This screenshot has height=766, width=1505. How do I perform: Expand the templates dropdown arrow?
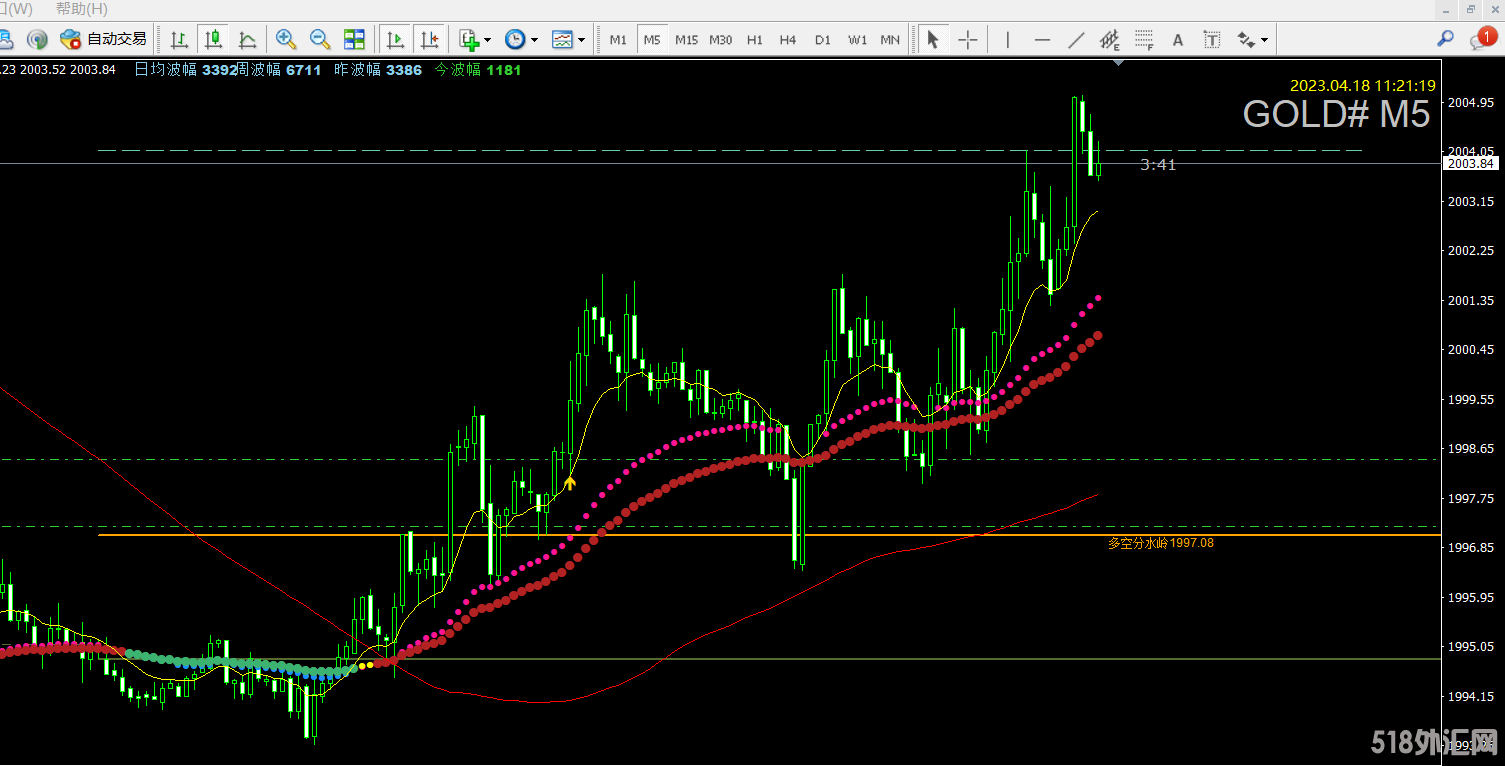(x=581, y=40)
